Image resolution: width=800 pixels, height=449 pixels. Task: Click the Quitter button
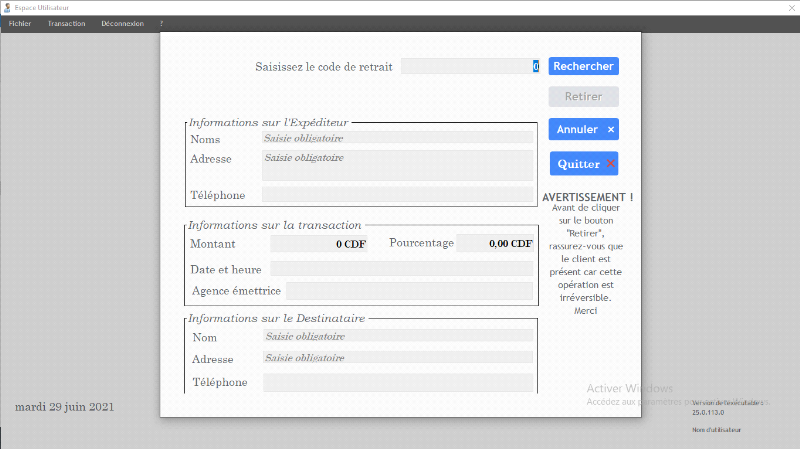pyautogui.click(x=583, y=164)
